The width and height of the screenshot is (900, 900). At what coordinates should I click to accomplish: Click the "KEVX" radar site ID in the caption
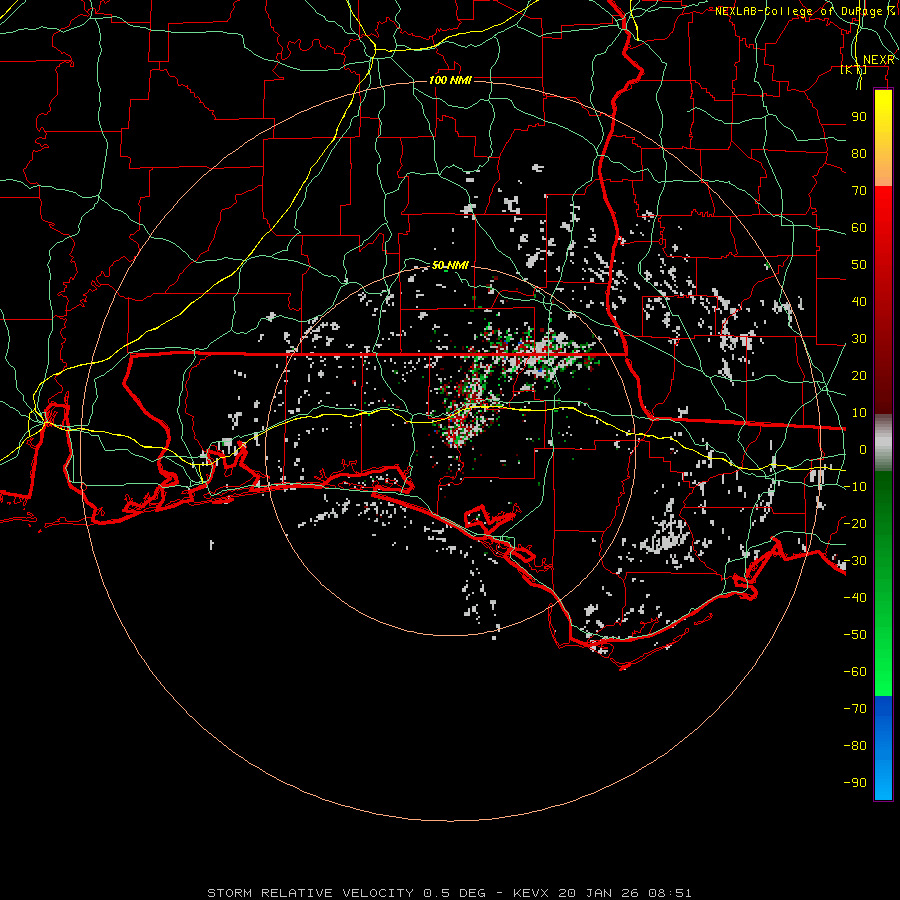click(x=531, y=893)
